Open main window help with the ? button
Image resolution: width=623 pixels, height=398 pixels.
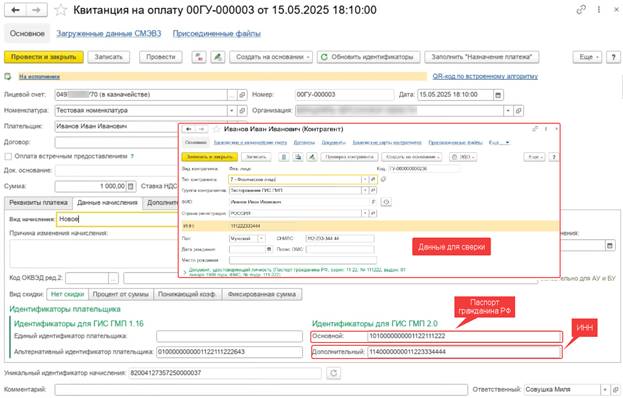(613, 57)
